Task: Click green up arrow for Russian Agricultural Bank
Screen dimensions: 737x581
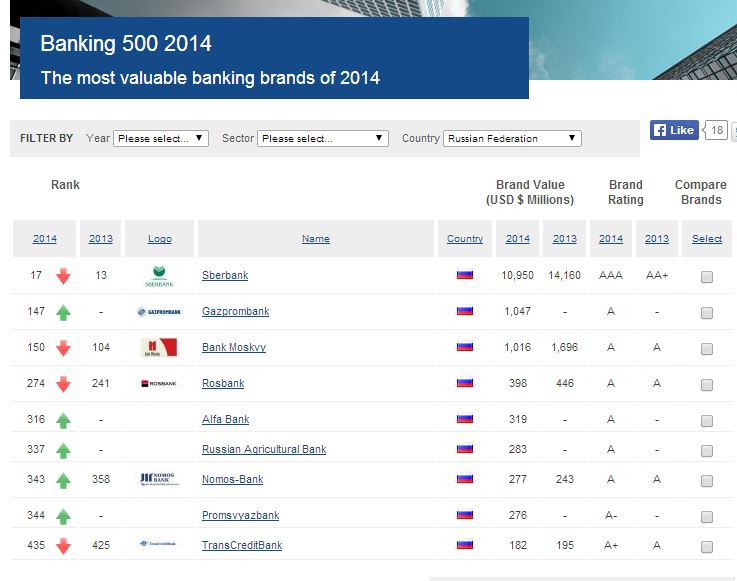Action: (x=63, y=450)
